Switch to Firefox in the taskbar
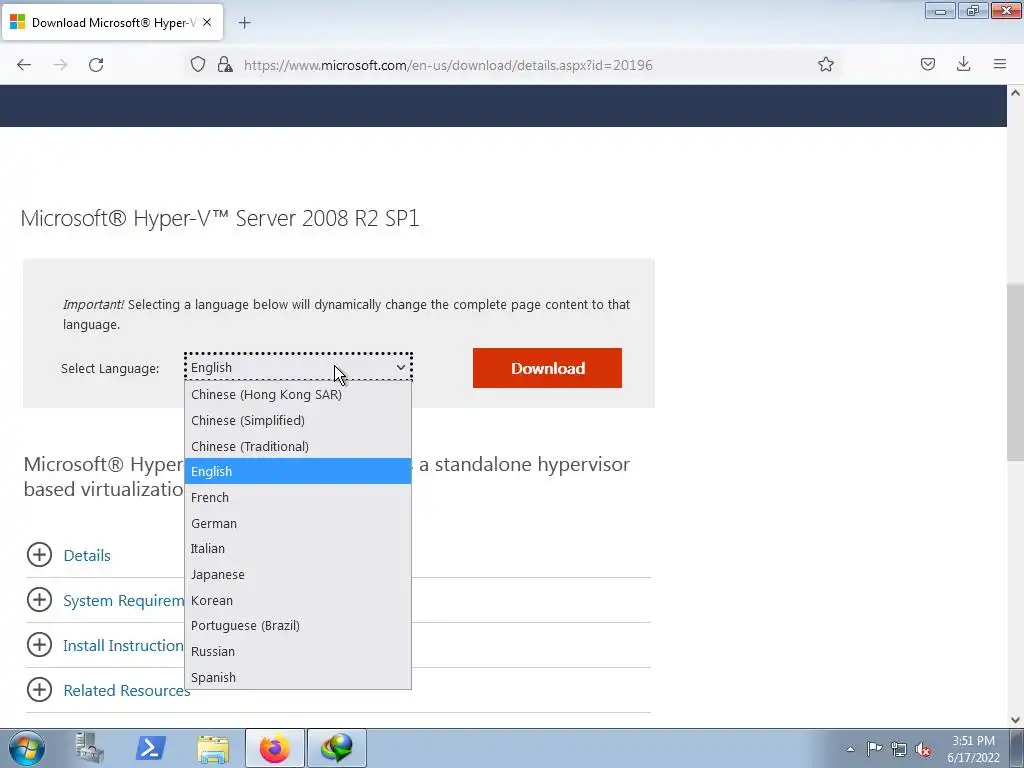Viewport: 1024px width, 768px height. (x=275, y=748)
